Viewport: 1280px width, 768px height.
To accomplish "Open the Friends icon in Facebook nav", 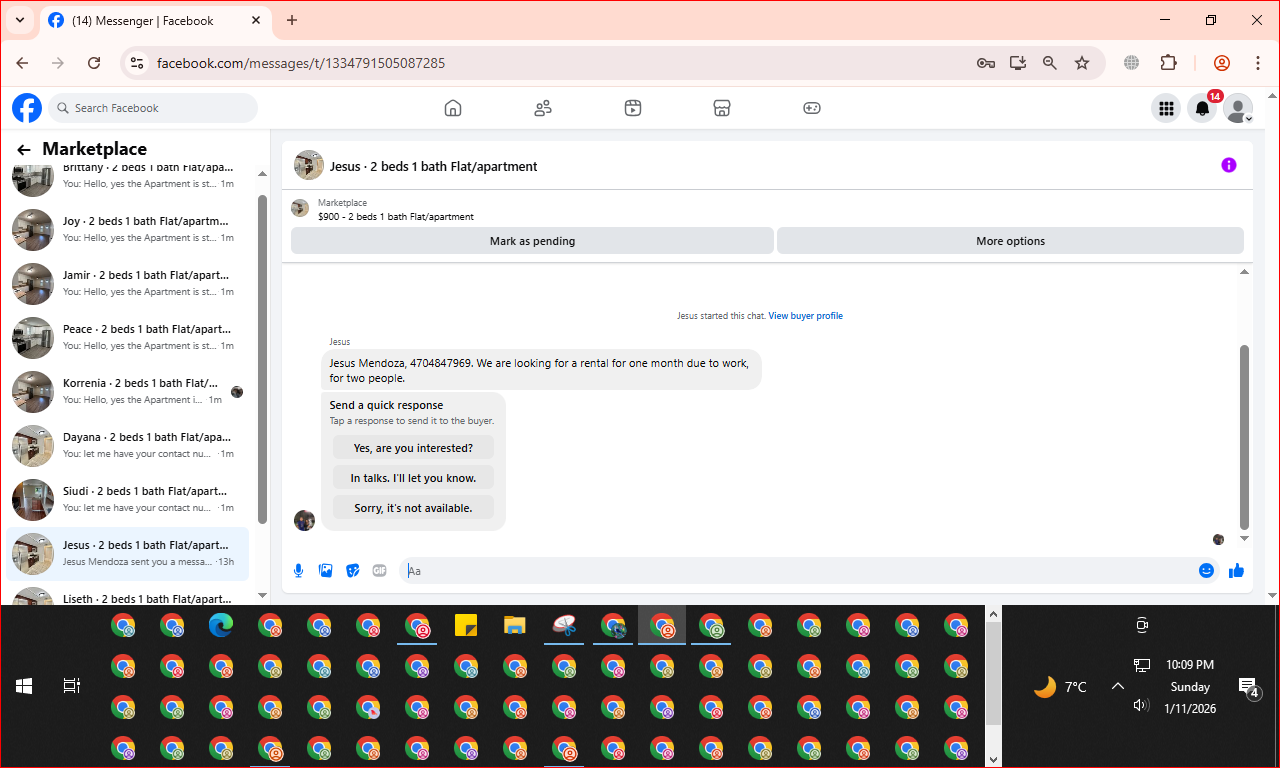I will pos(543,108).
